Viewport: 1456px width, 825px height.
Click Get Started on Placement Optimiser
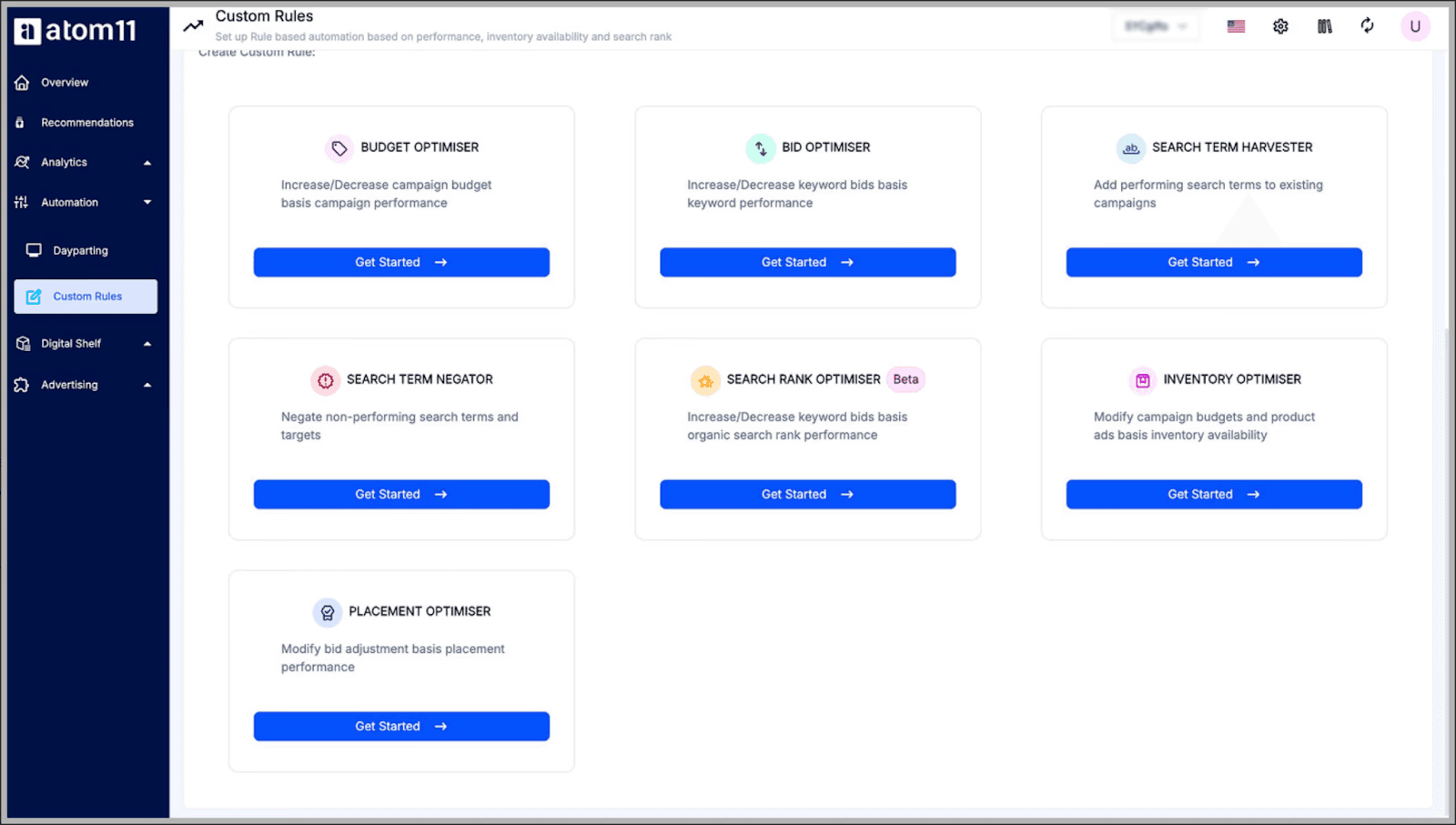point(400,726)
